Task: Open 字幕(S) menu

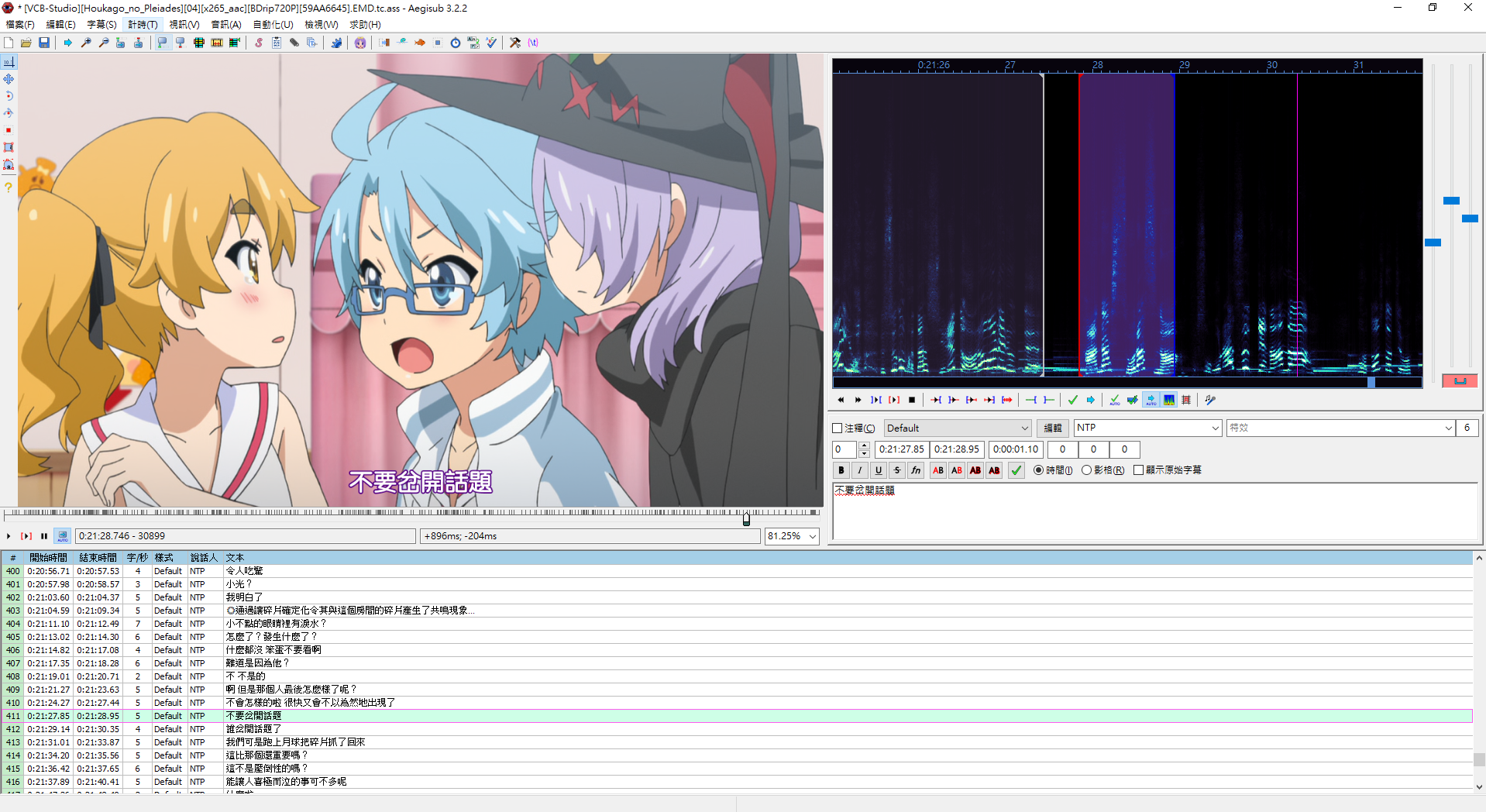Action: tap(101, 25)
